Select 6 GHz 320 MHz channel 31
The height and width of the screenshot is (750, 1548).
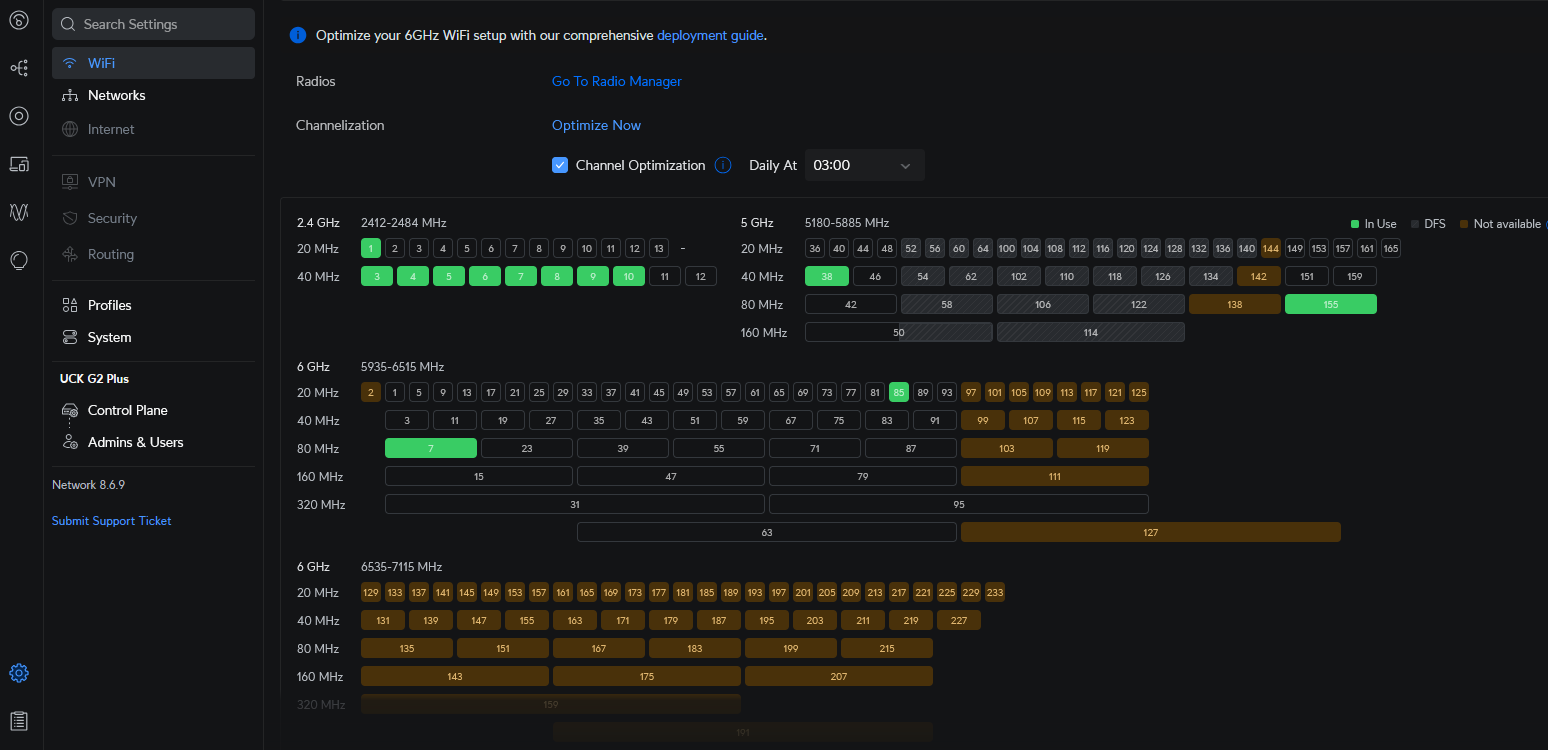(x=575, y=504)
